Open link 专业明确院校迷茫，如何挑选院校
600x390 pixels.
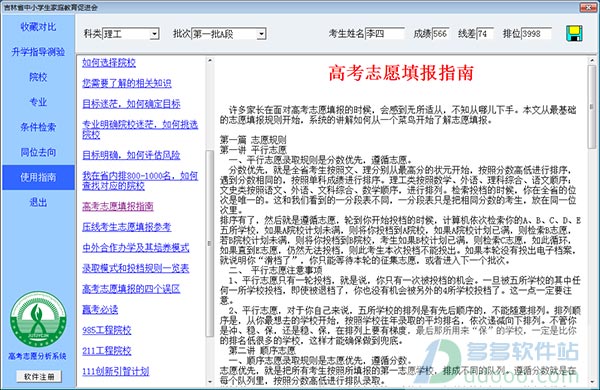[x=140, y=129]
